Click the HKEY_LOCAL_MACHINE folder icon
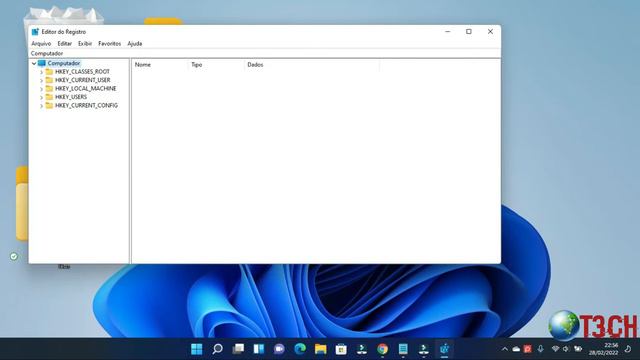Viewport: 640px width, 360px height. coord(49,88)
